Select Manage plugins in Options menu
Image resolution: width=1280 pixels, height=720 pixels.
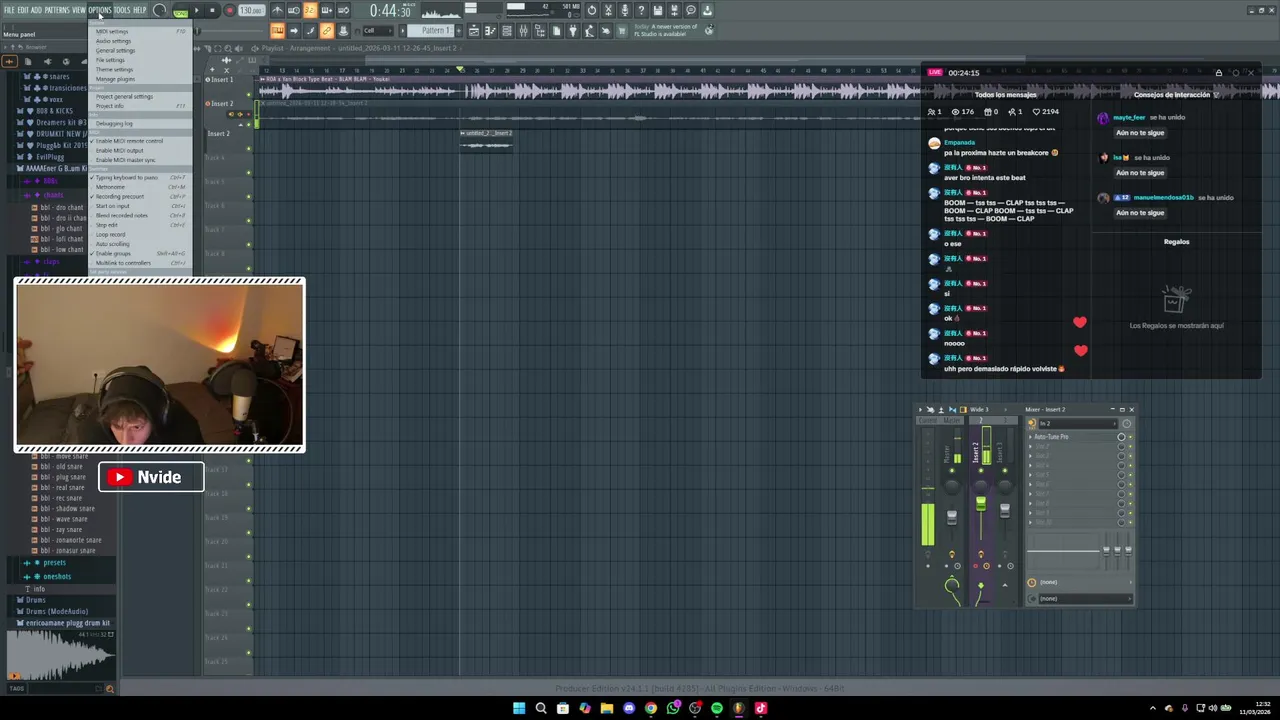coord(140,79)
